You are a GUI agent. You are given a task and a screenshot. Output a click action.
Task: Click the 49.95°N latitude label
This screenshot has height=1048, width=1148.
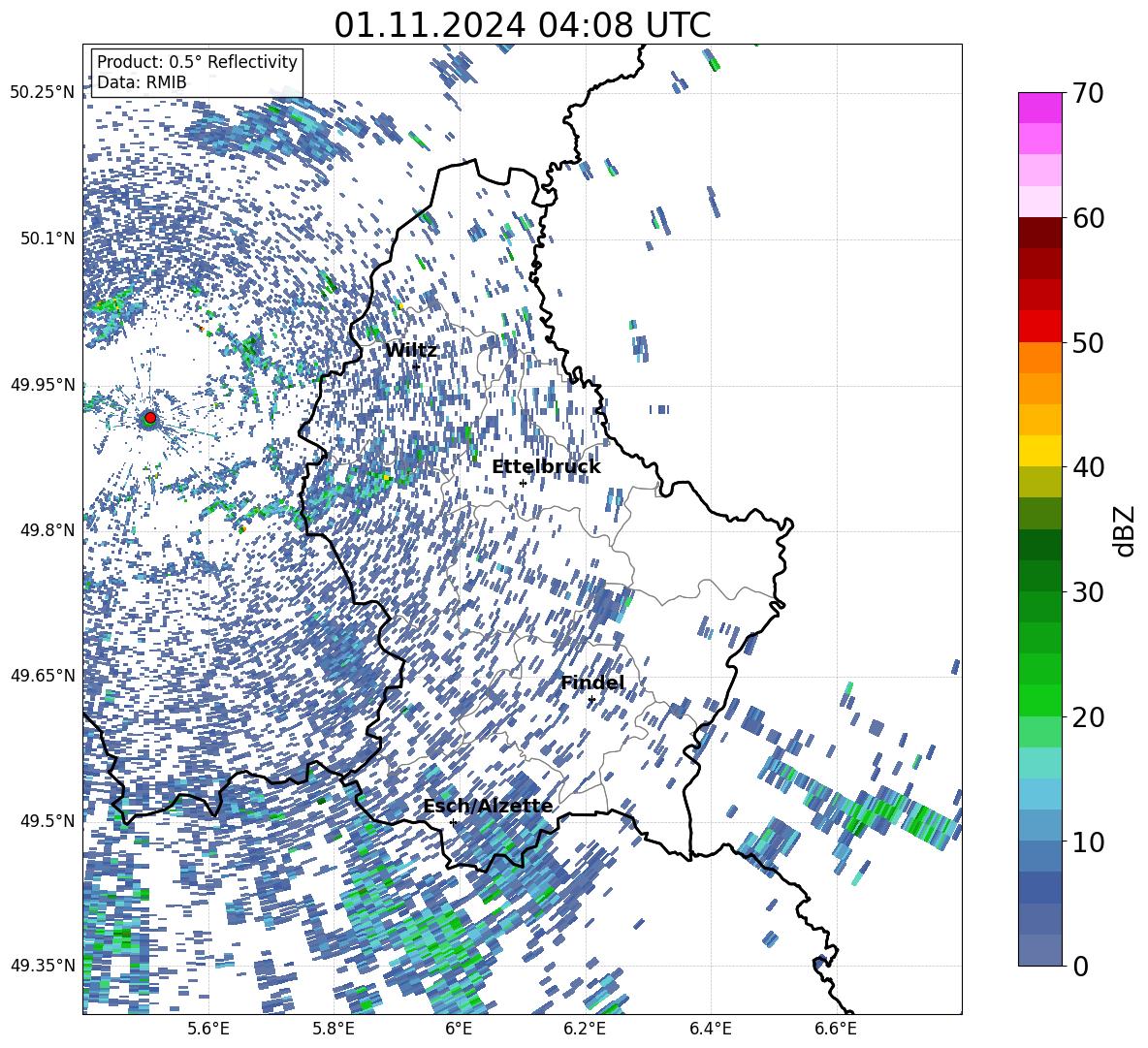pyautogui.click(x=43, y=385)
